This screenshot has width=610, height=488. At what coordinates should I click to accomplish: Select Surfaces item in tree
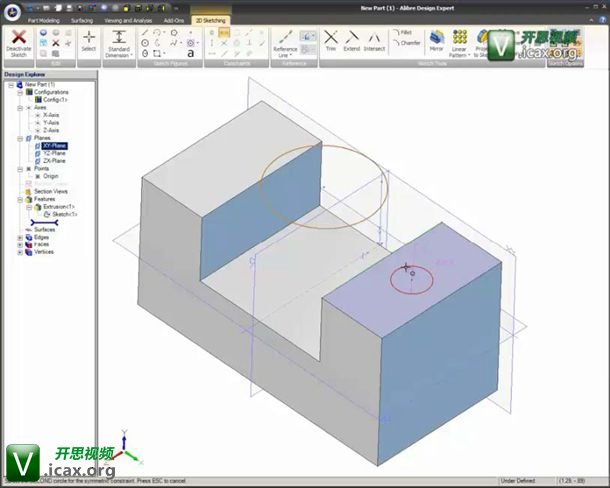[x=44, y=230]
